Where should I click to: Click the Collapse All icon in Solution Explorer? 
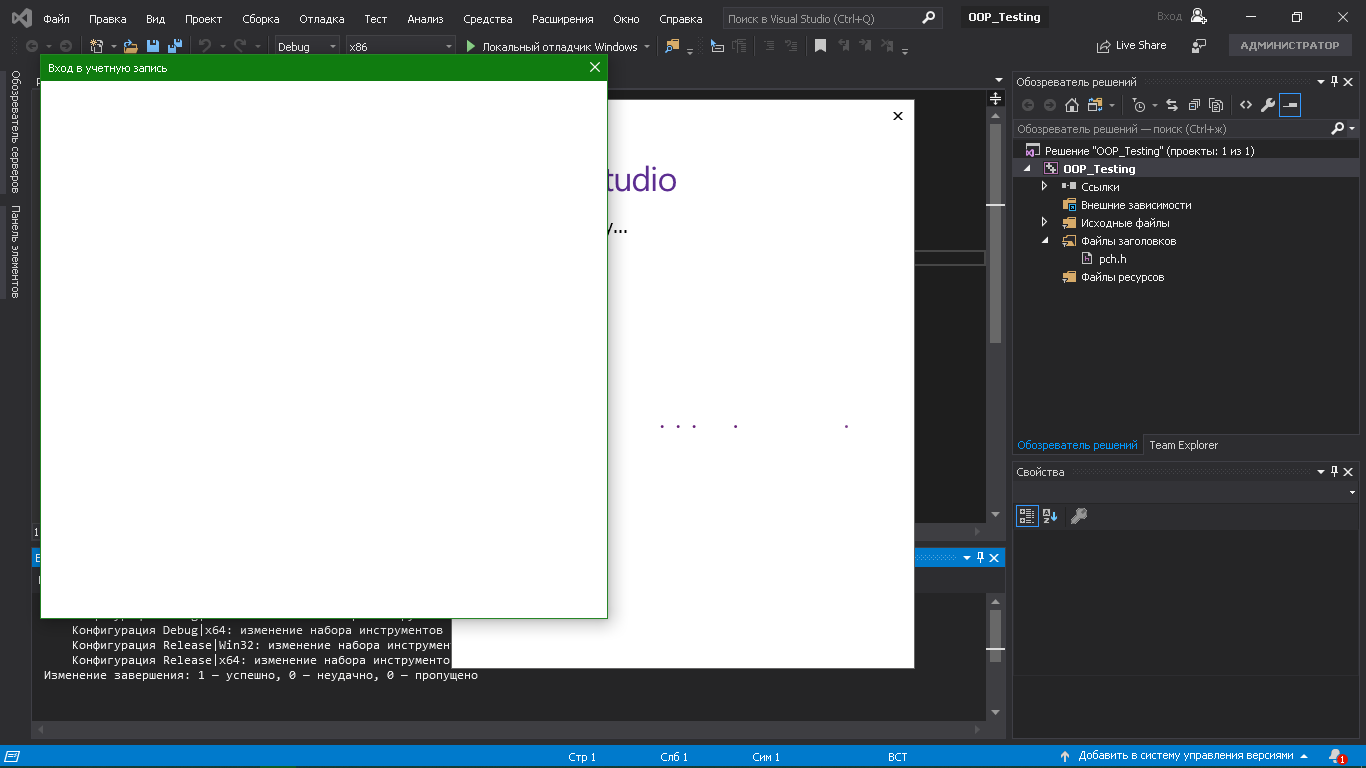coord(1194,105)
